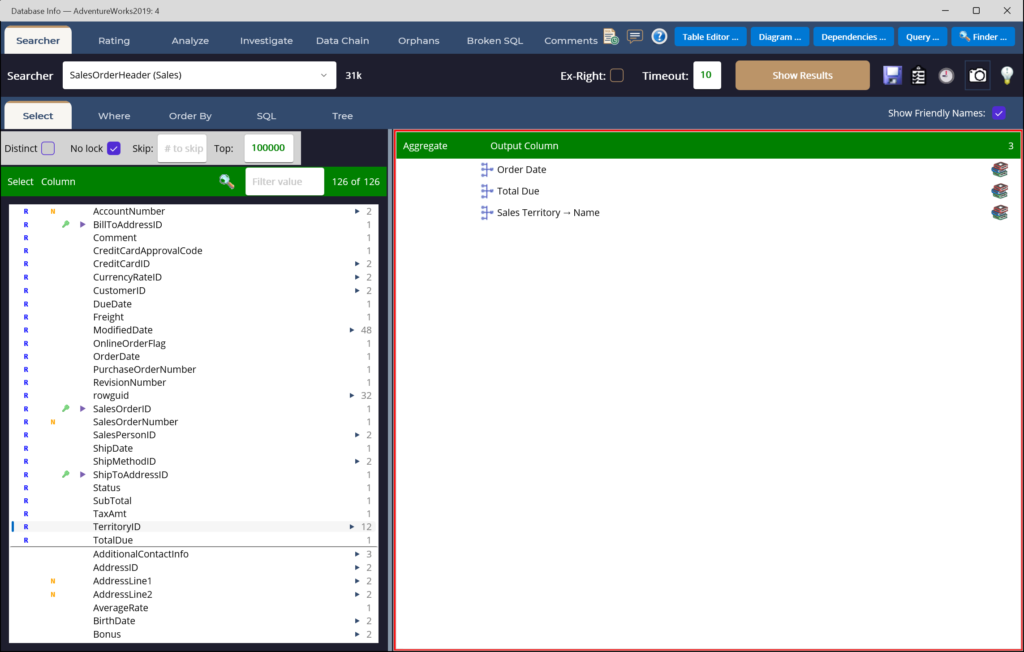Click the green key icon on ShipToAddressID
Viewport: 1024px width, 652px height.
coord(65,474)
